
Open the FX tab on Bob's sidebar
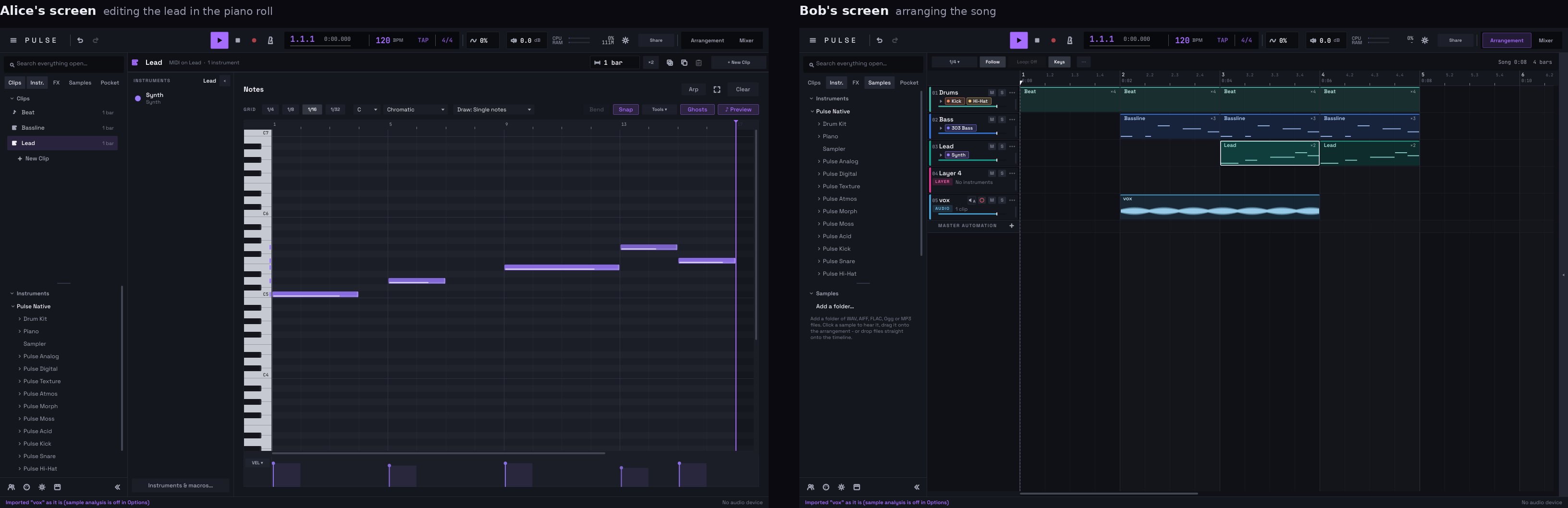tap(855, 83)
